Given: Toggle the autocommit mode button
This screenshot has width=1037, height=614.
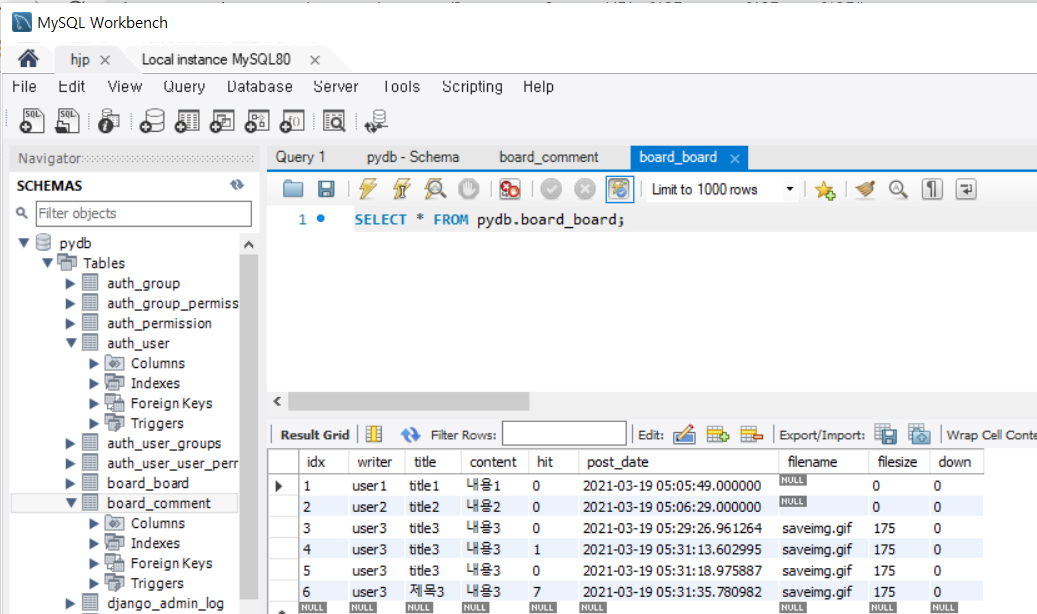Looking at the screenshot, I should tap(620, 189).
